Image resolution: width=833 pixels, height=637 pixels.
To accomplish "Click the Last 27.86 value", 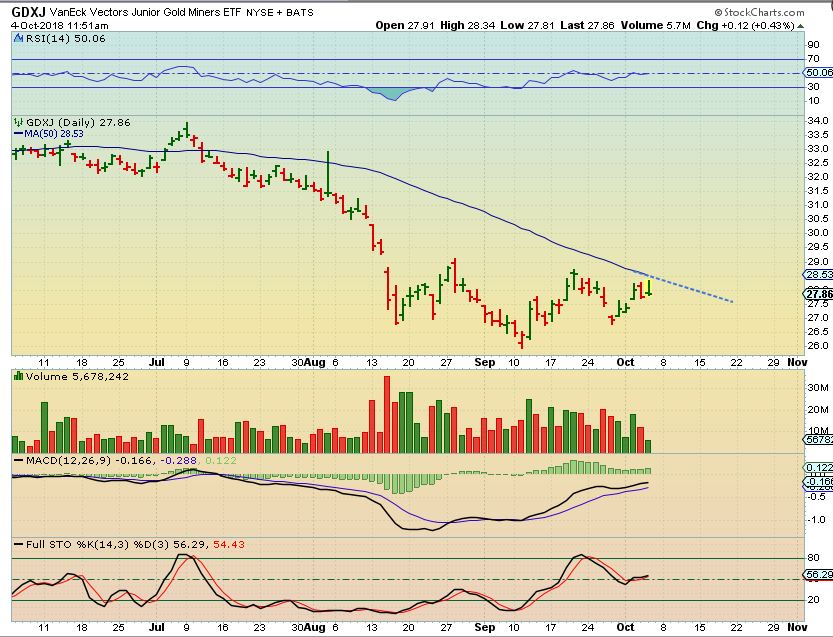I will pos(587,25).
